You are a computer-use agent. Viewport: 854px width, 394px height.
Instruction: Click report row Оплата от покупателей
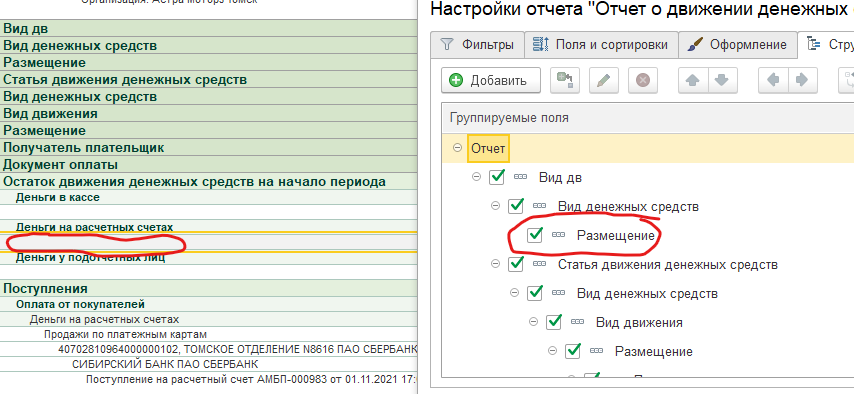point(209,304)
